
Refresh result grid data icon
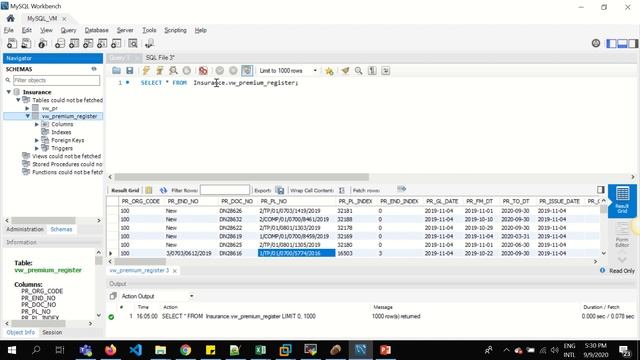click(x=163, y=190)
